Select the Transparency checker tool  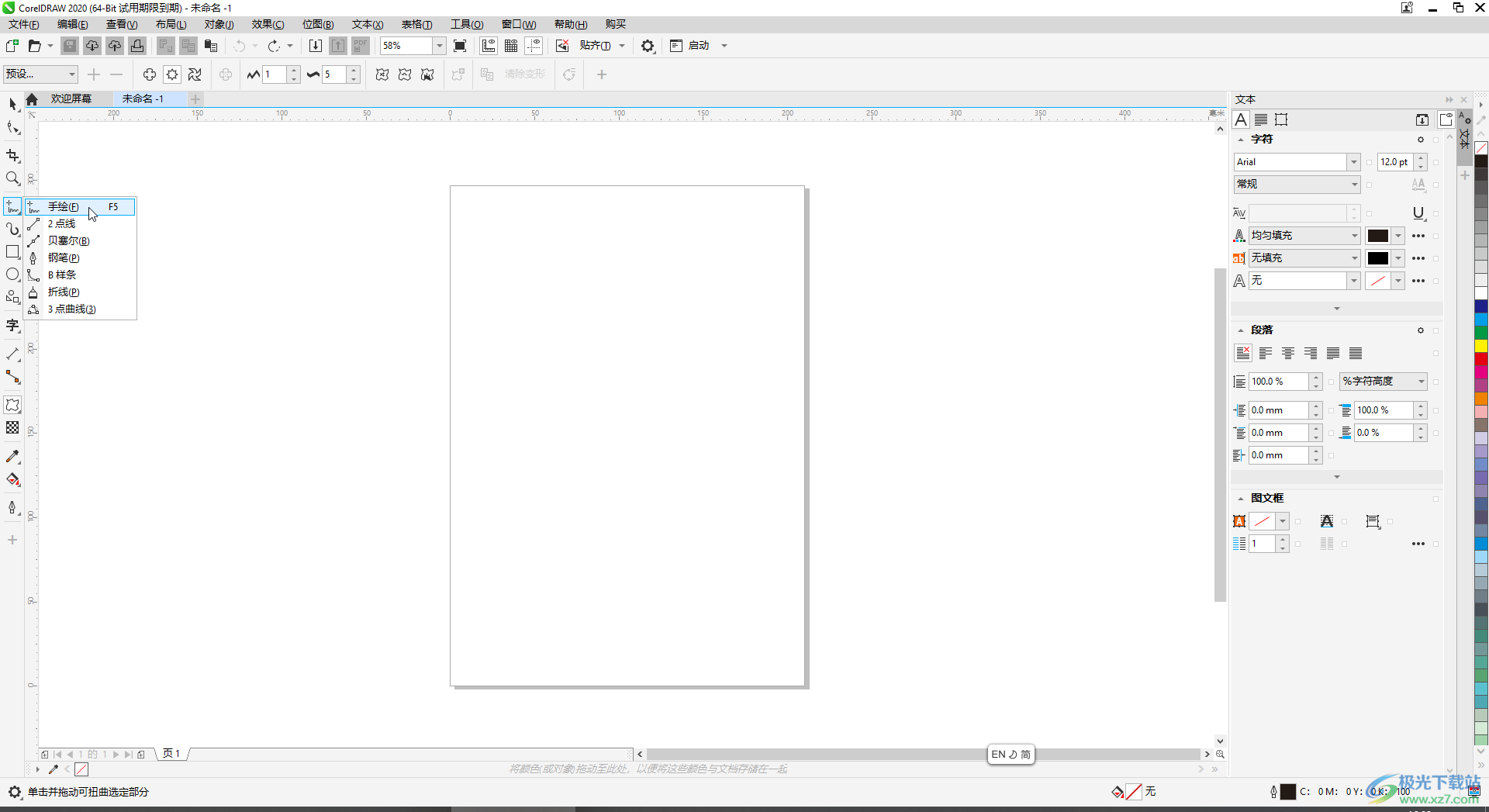point(12,427)
